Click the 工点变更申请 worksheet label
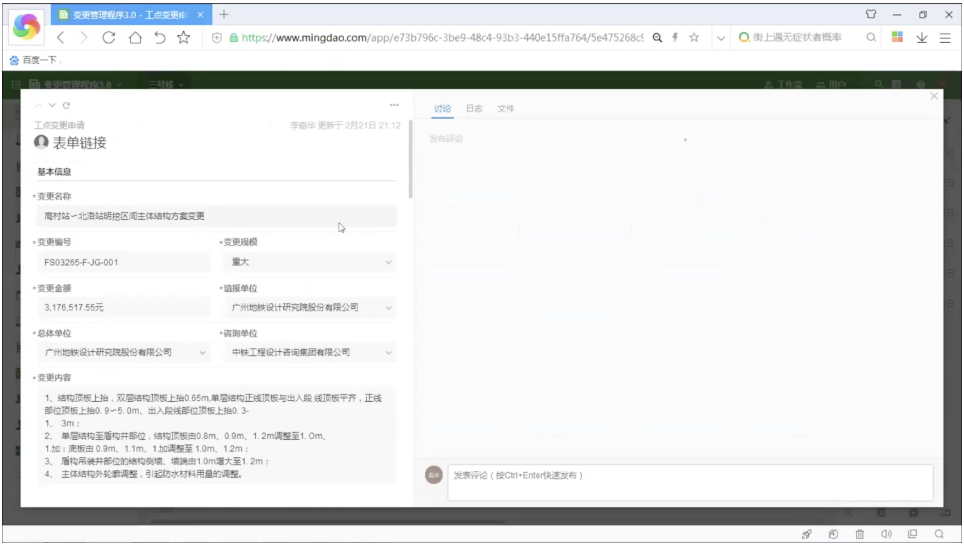The image size is (964, 547). click(x=60, y=125)
